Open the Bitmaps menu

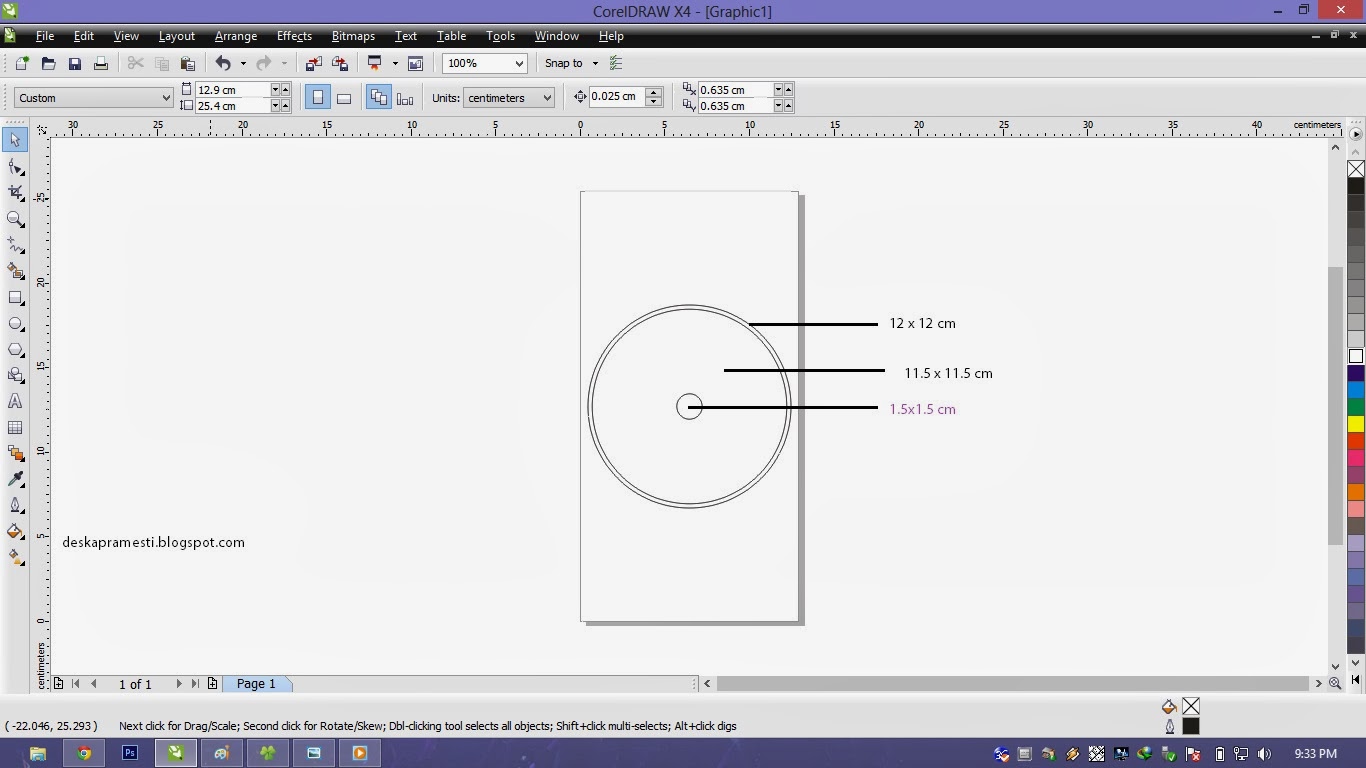point(352,36)
